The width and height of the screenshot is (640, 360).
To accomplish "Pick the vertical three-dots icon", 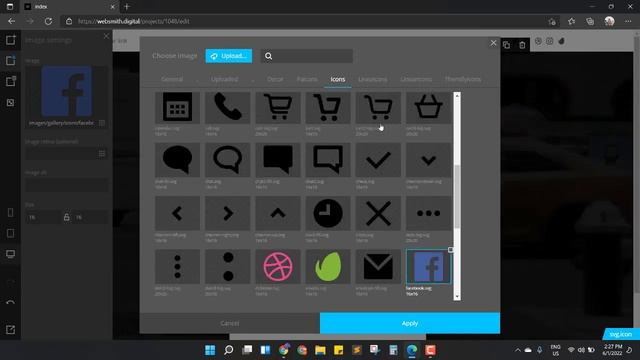I will (177, 267).
